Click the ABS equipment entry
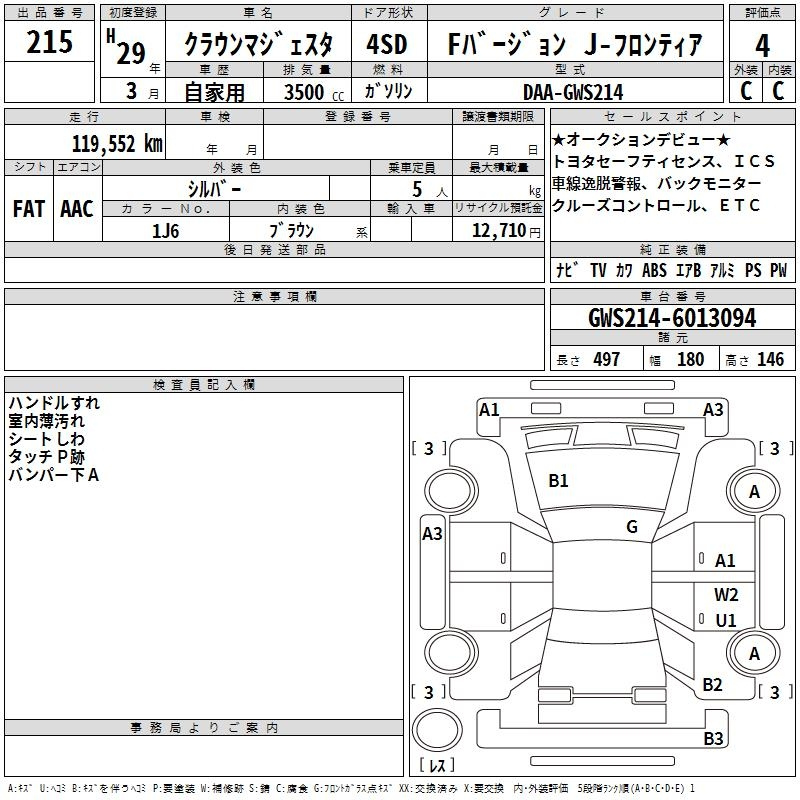This screenshot has height=800, width=800. tap(654, 270)
